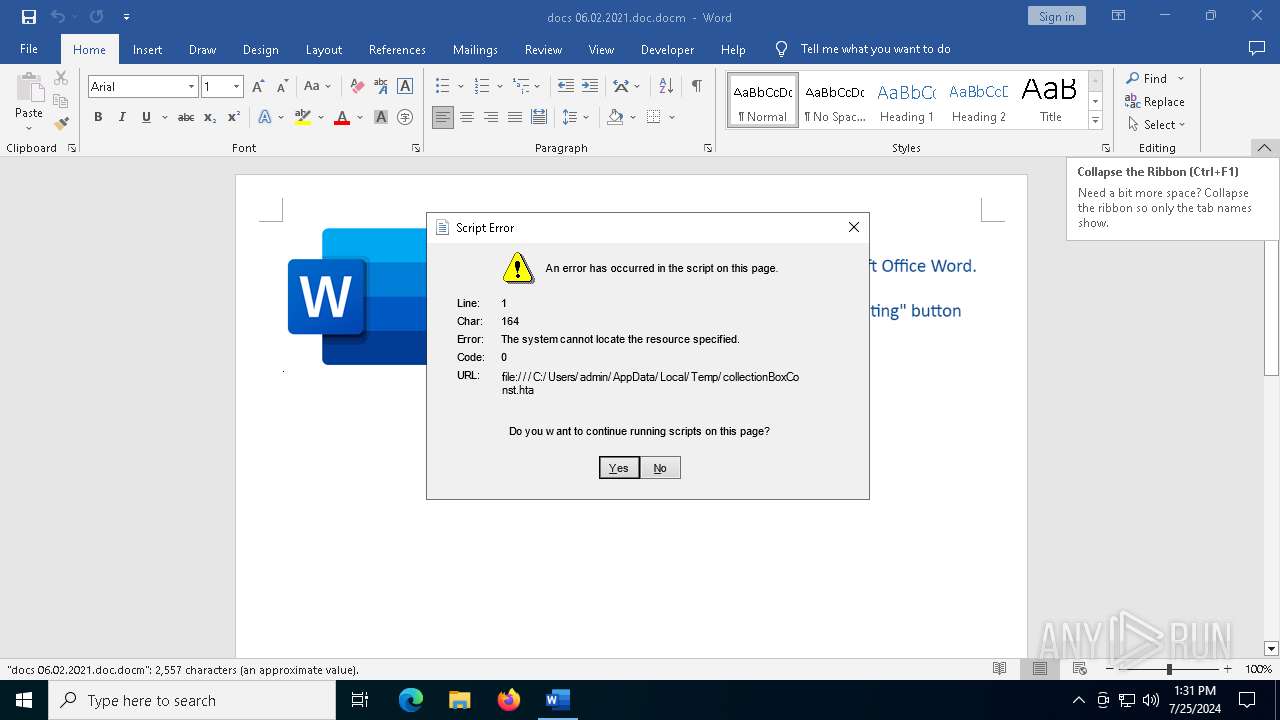This screenshot has height=720, width=1280.
Task: Open the Comments speech bubble icon
Action: pyautogui.click(x=1257, y=48)
